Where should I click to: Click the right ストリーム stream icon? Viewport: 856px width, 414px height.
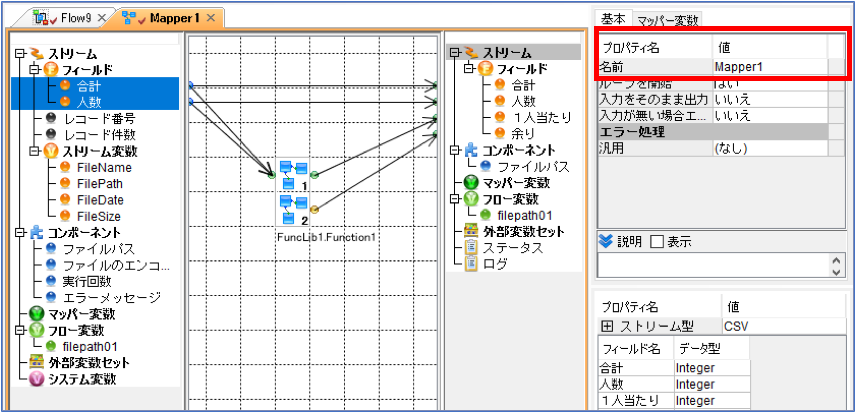pyautogui.click(x=470, y=53)
